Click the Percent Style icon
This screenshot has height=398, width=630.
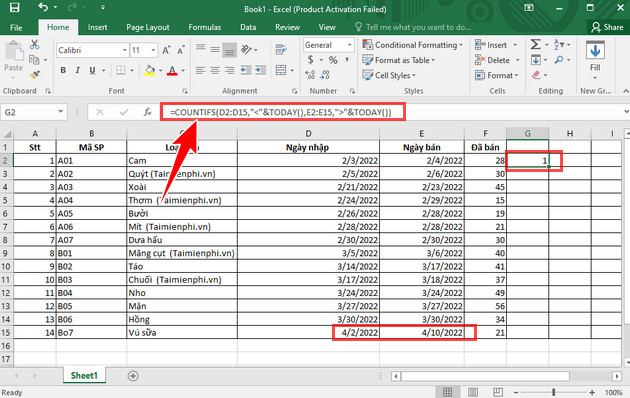click(333, 60)
